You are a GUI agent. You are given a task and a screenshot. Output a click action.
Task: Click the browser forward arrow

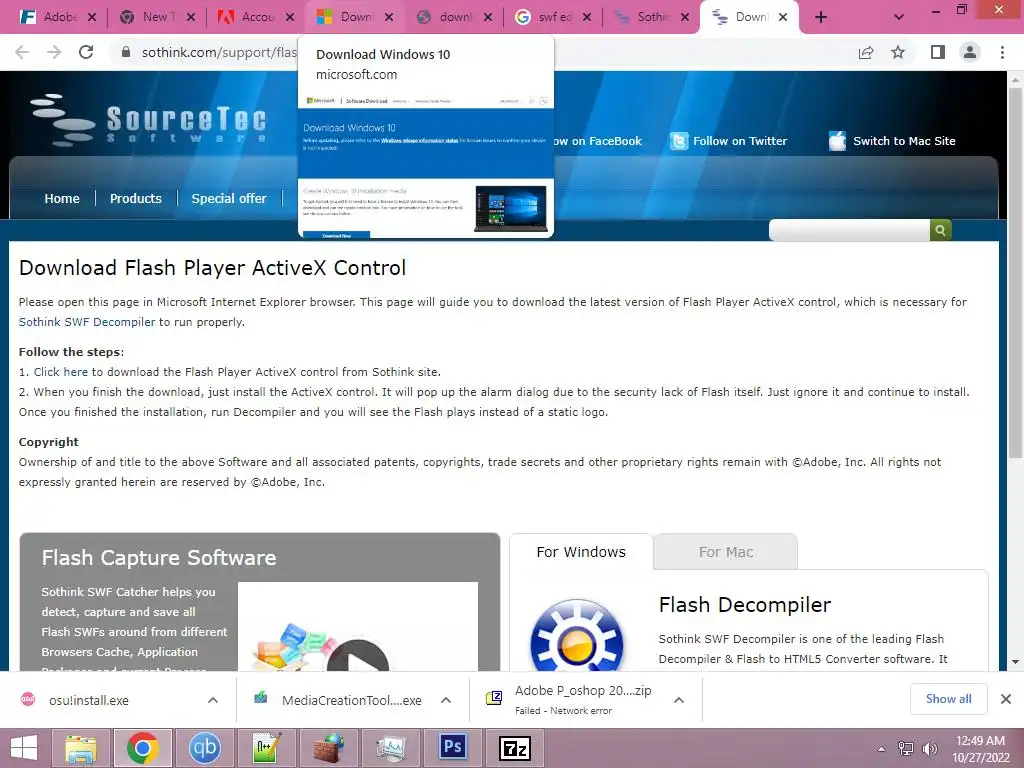click(54, 52)
